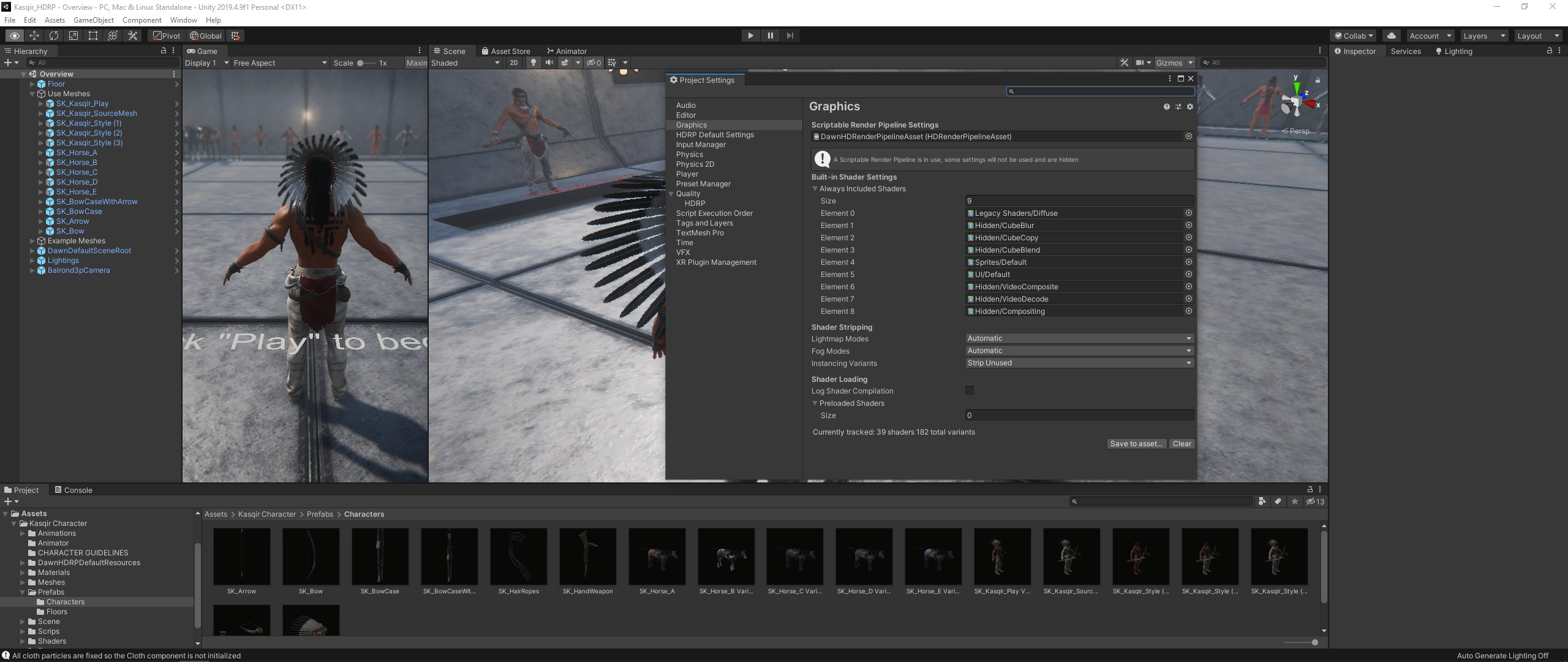
Task: Toggle 2D mode in Scene view
Action: click(x=514, y=63)
